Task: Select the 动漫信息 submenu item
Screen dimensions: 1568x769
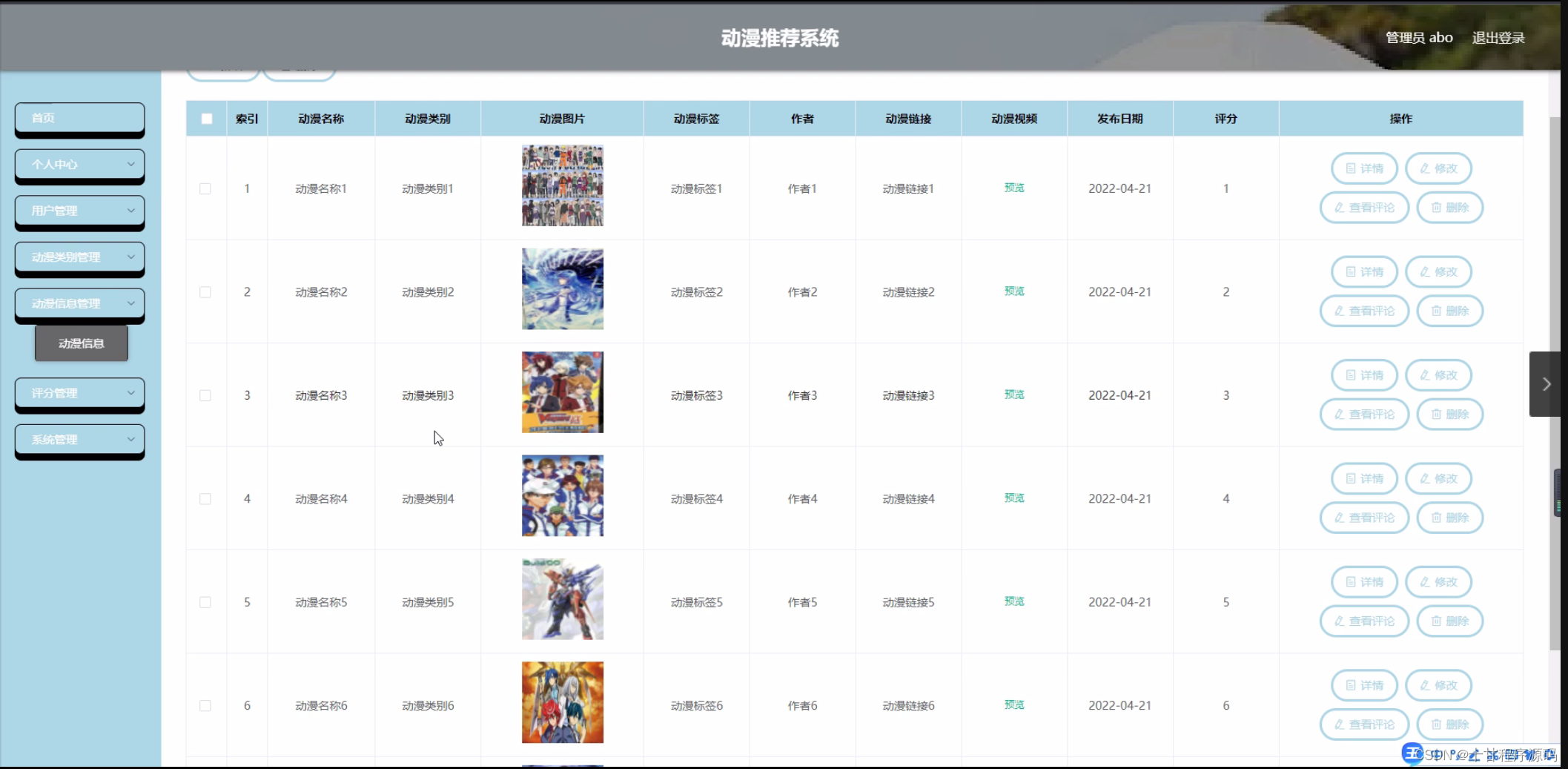Action: pos(82,343)
